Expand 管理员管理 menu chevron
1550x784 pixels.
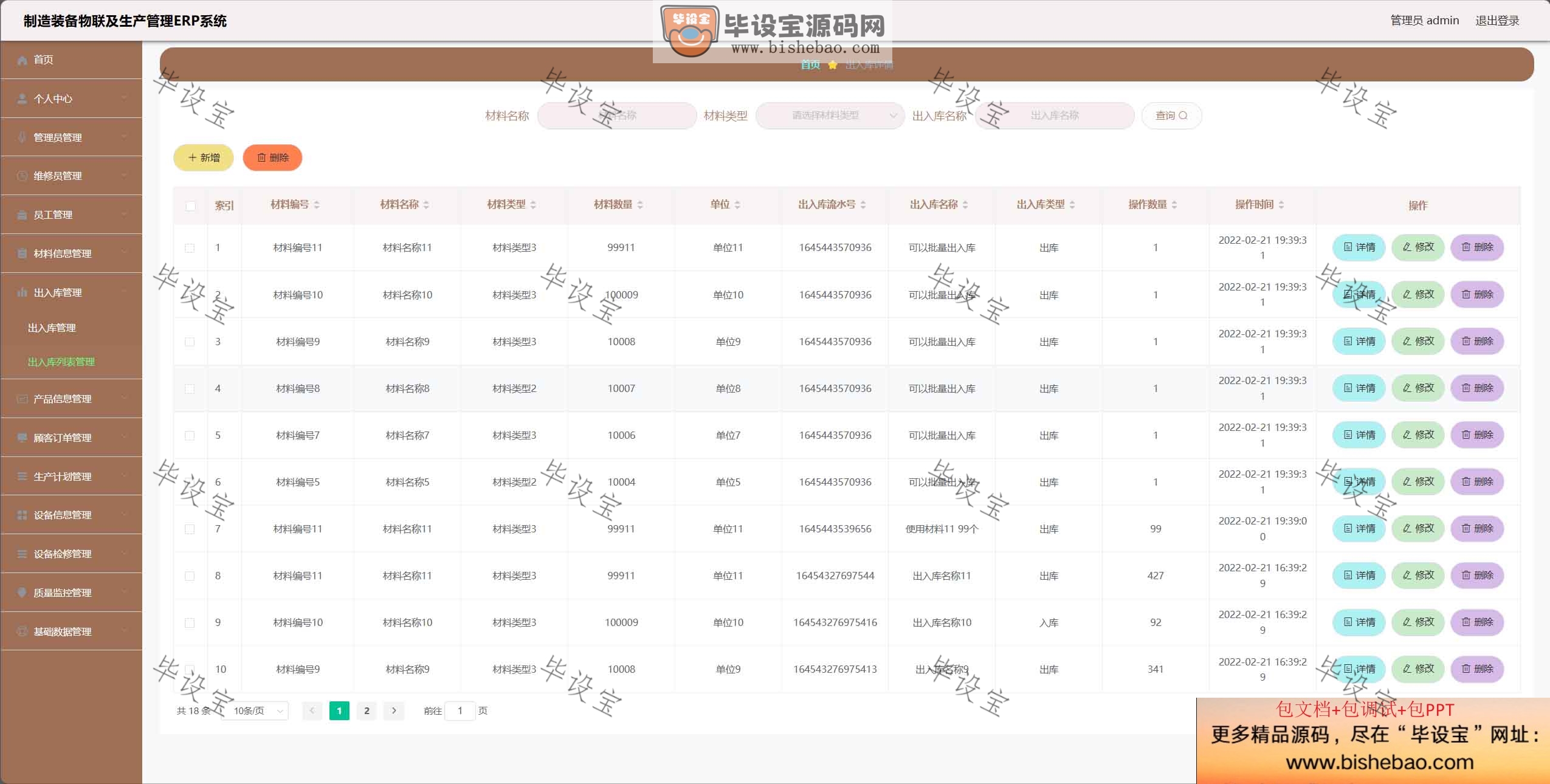[x=125, y=137]
